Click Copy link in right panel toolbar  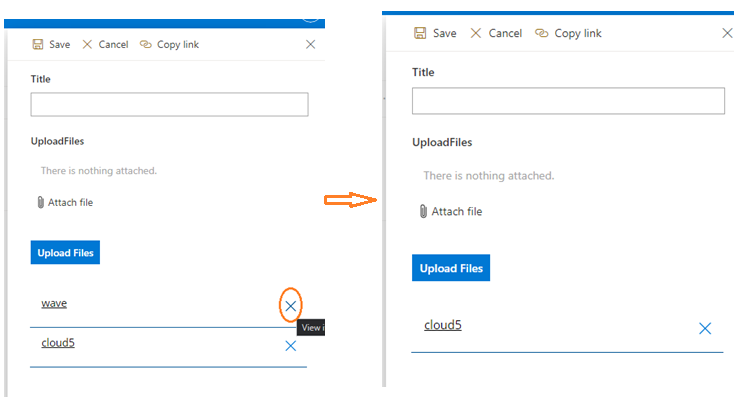568,33
